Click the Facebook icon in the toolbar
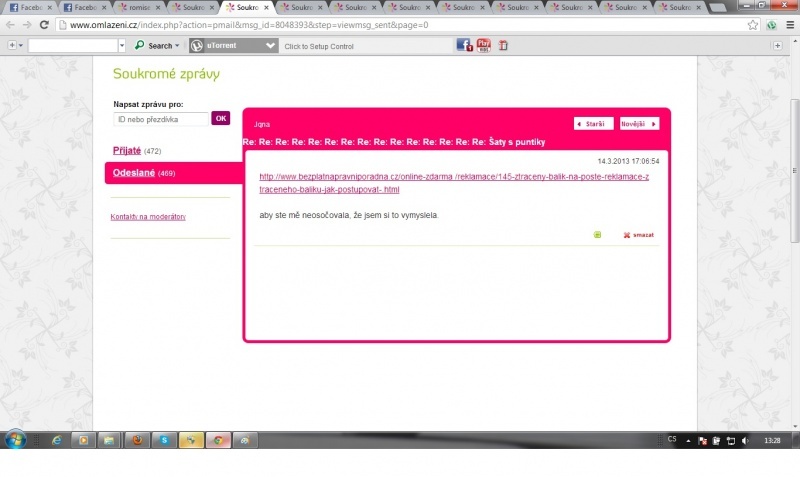 (464, 45)
